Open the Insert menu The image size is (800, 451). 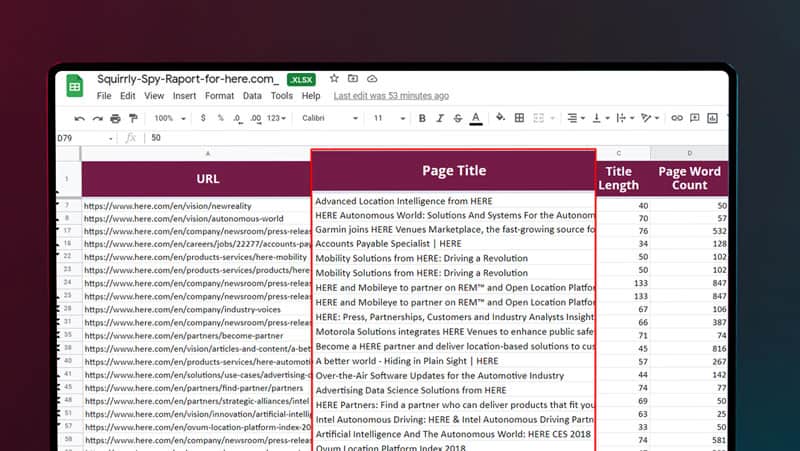(x=184, y=96)
